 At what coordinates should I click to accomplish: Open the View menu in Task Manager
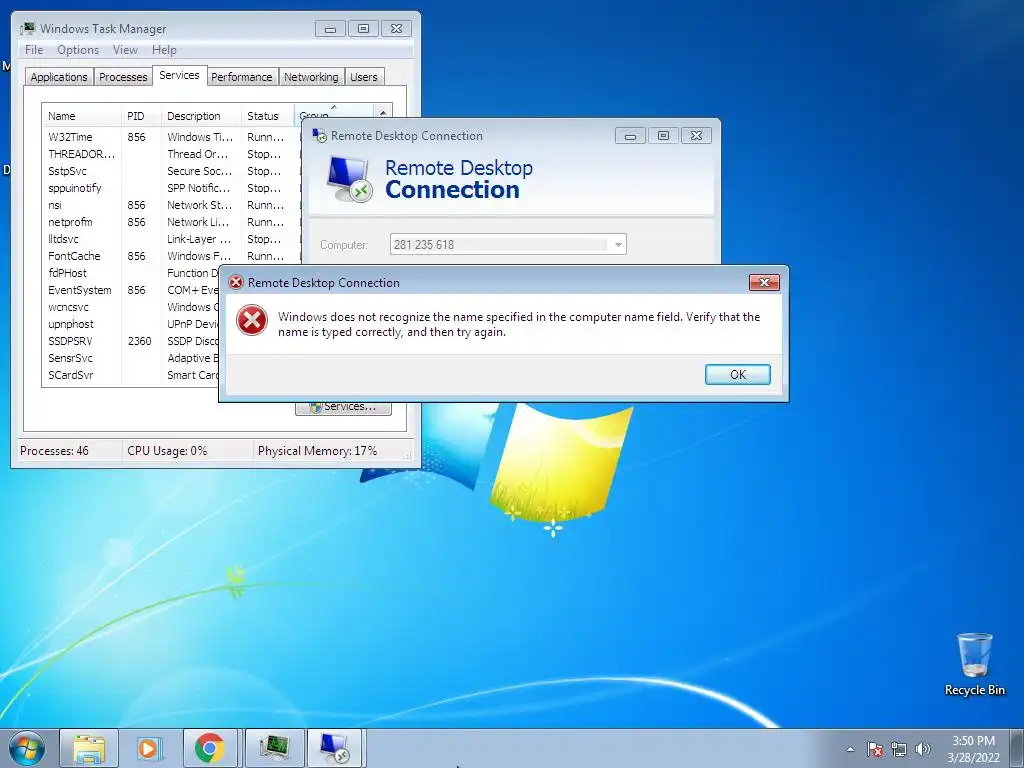click(x=125, y=50)
